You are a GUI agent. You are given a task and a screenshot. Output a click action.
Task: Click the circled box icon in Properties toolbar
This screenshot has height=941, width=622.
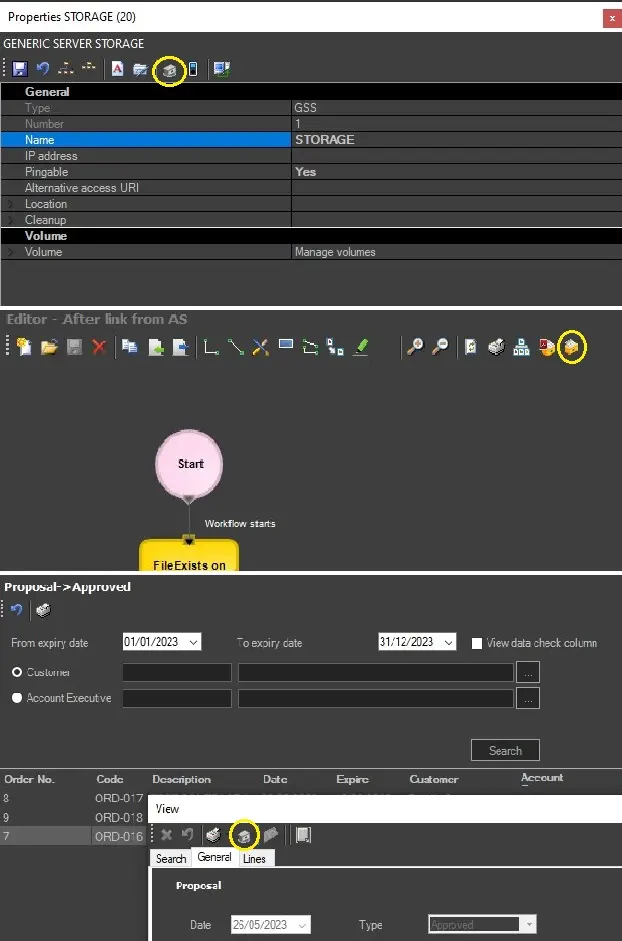pos(170,70)
